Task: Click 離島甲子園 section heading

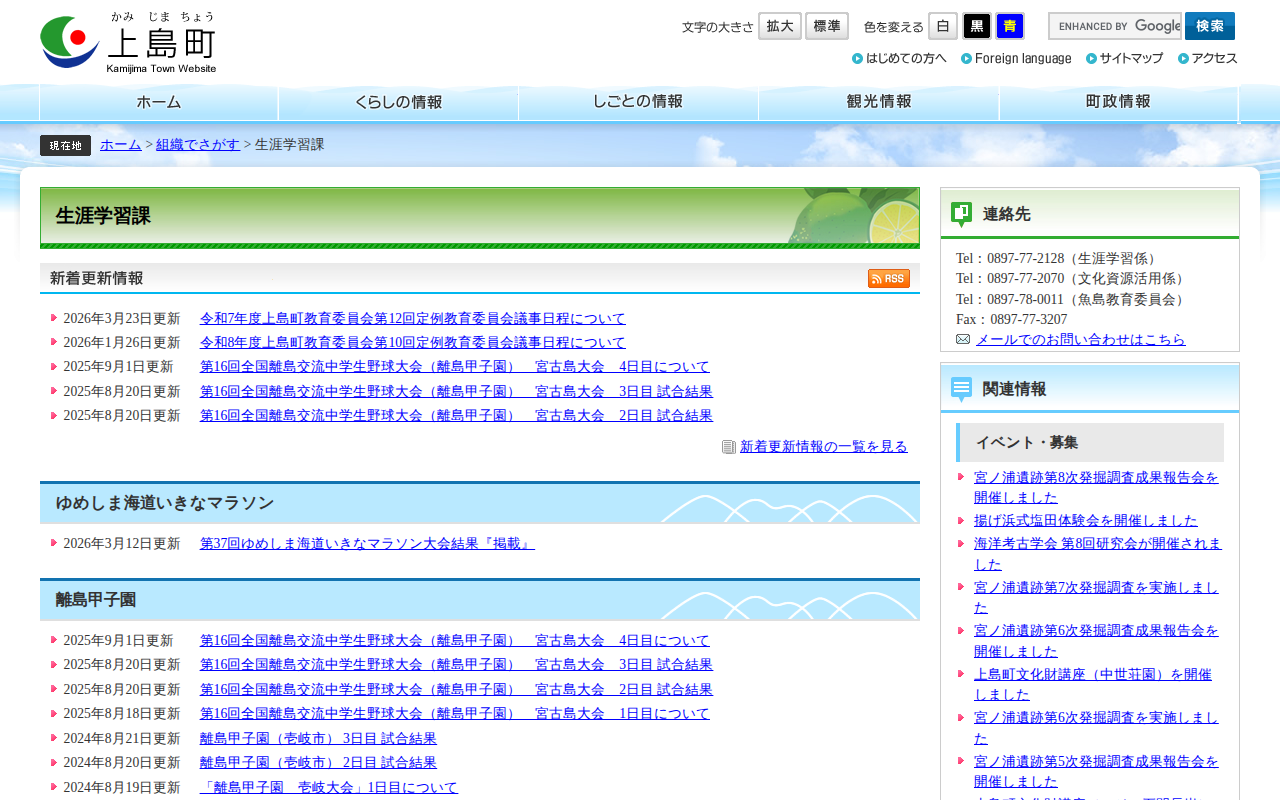Action: point(96,600)
